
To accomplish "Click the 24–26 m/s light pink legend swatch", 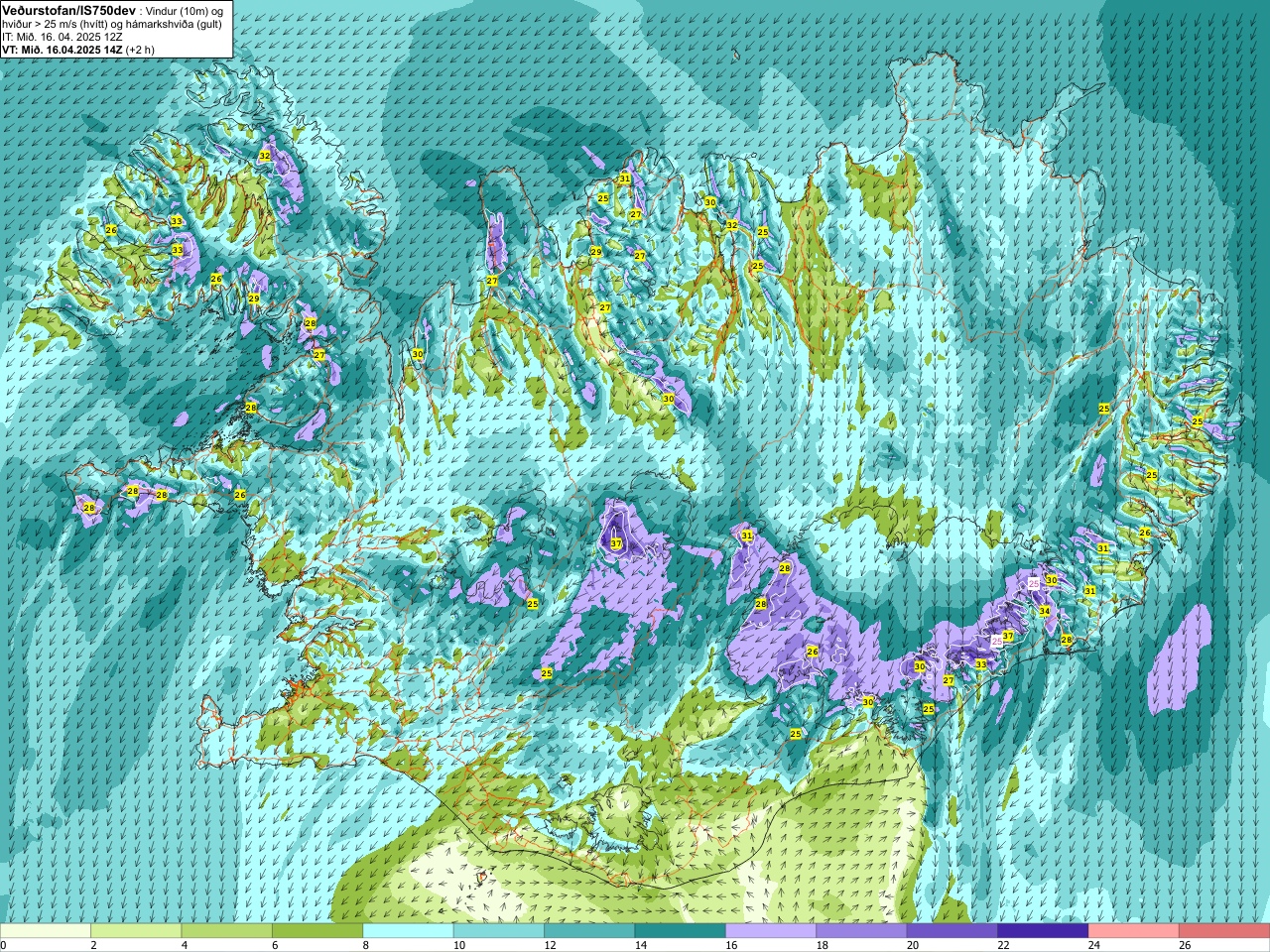I will [1133, 931].
